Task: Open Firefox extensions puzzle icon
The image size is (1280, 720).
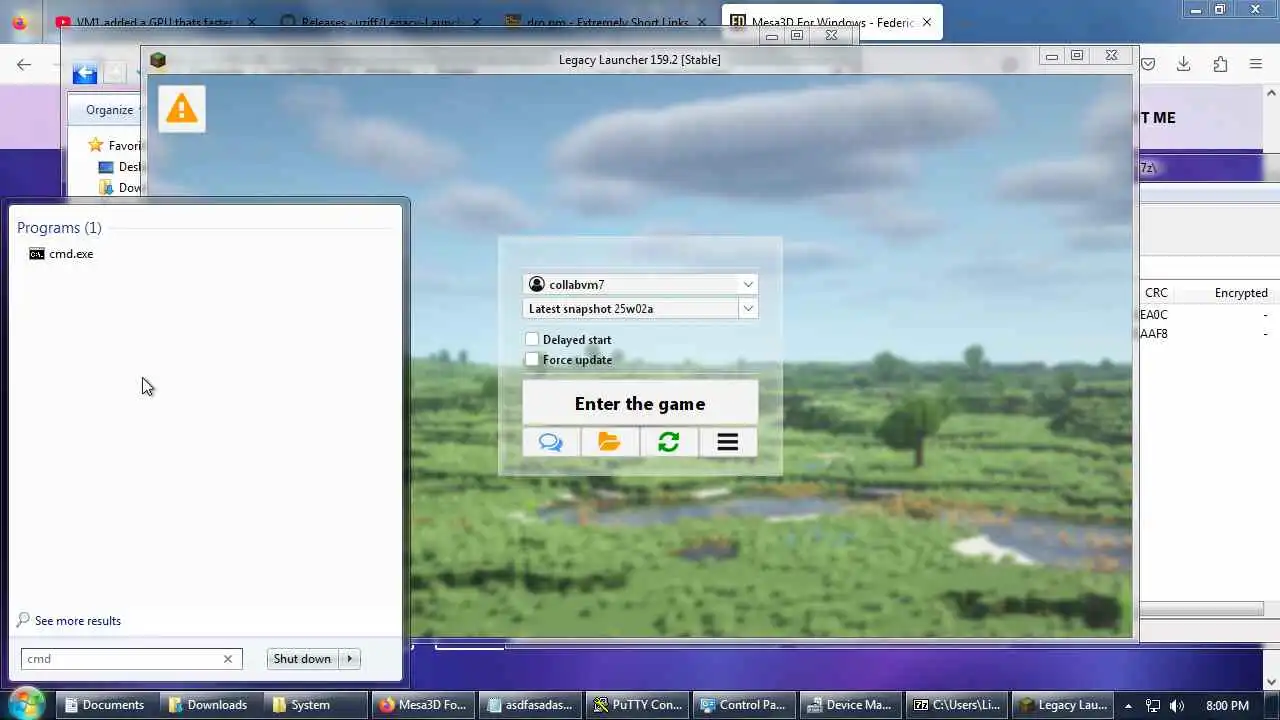Action: (1220, 64)
